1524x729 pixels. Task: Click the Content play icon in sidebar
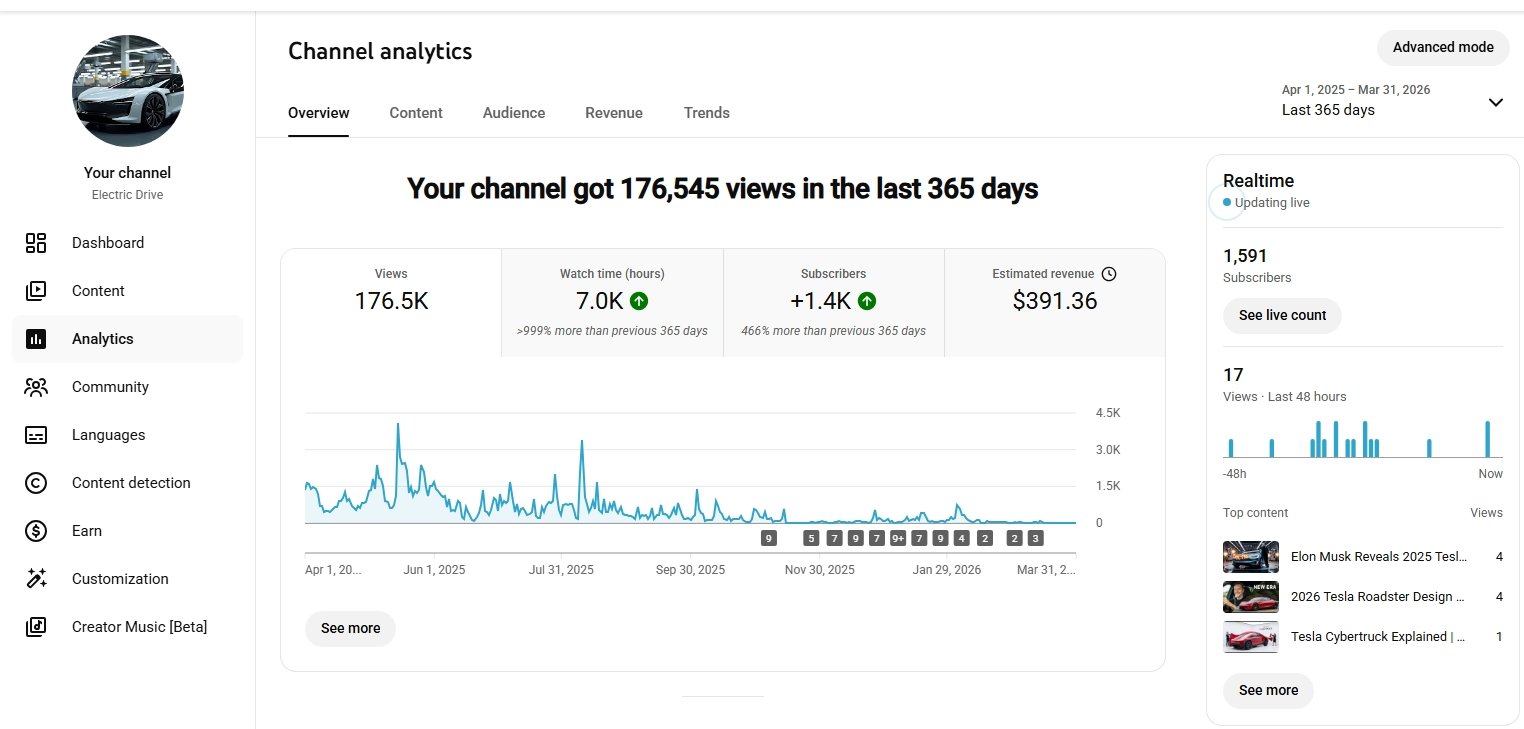[36, 291]
